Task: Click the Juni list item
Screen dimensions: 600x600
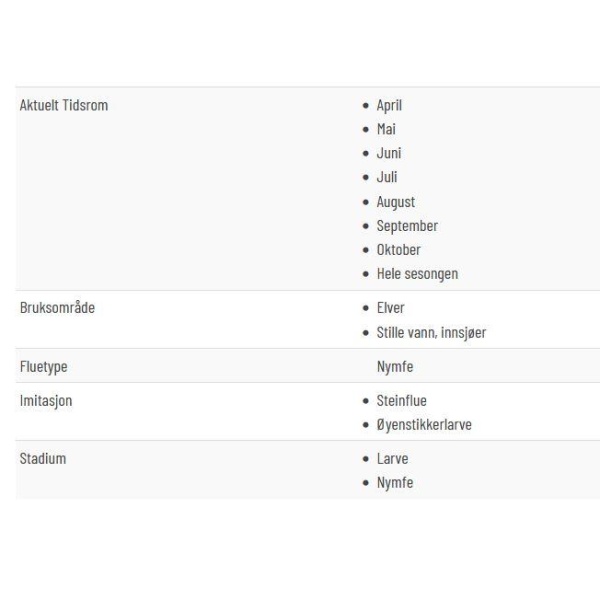Action: (389, 153)
